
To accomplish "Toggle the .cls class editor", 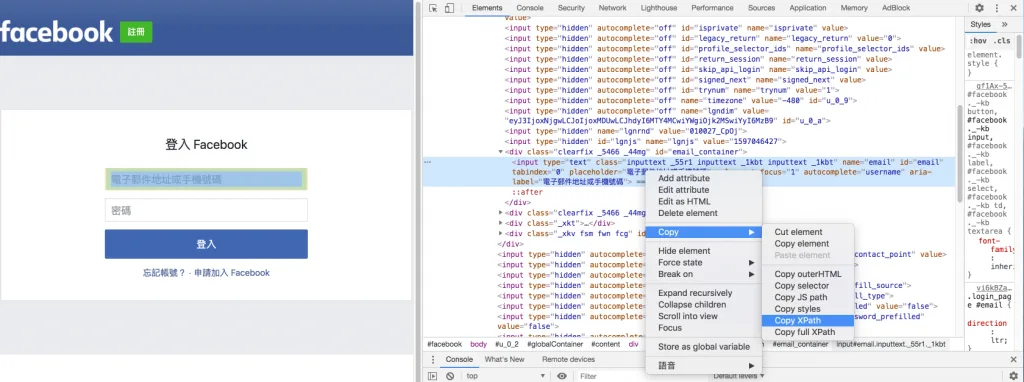I will pos(1002,41).
